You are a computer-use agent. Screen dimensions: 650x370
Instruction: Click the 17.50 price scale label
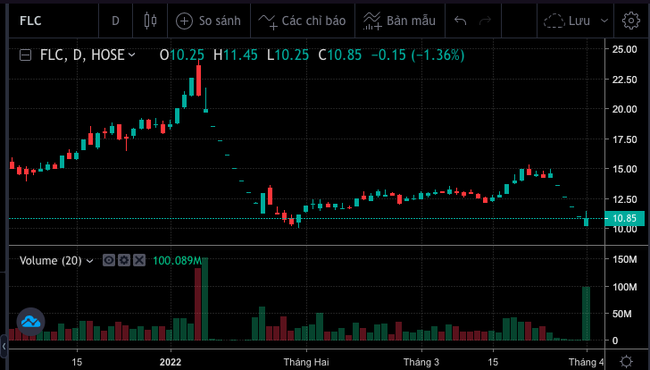pyautogui.click(x=625, y=140)
